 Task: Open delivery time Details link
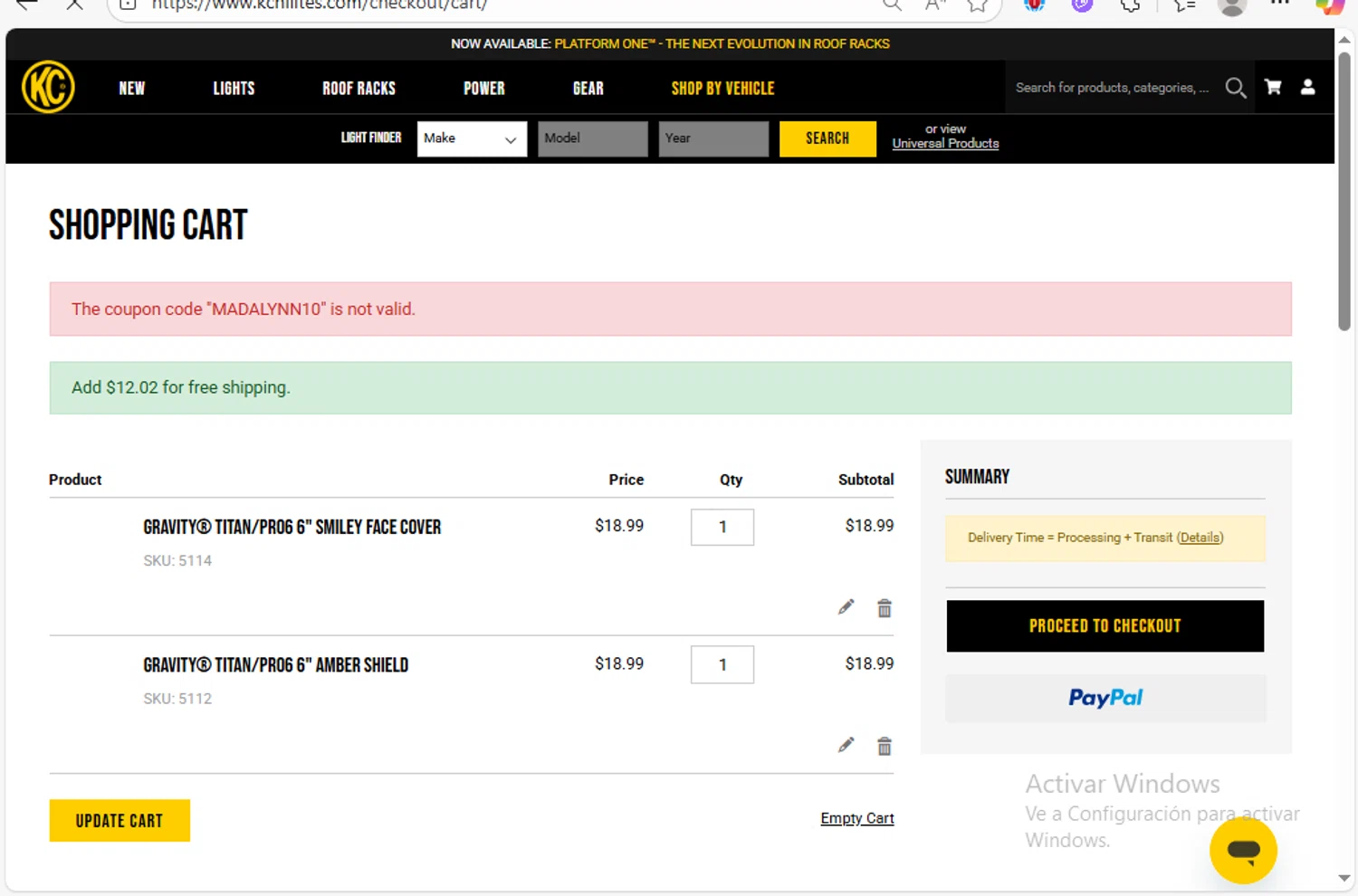pyautogui.click(x=1200, y=538)
